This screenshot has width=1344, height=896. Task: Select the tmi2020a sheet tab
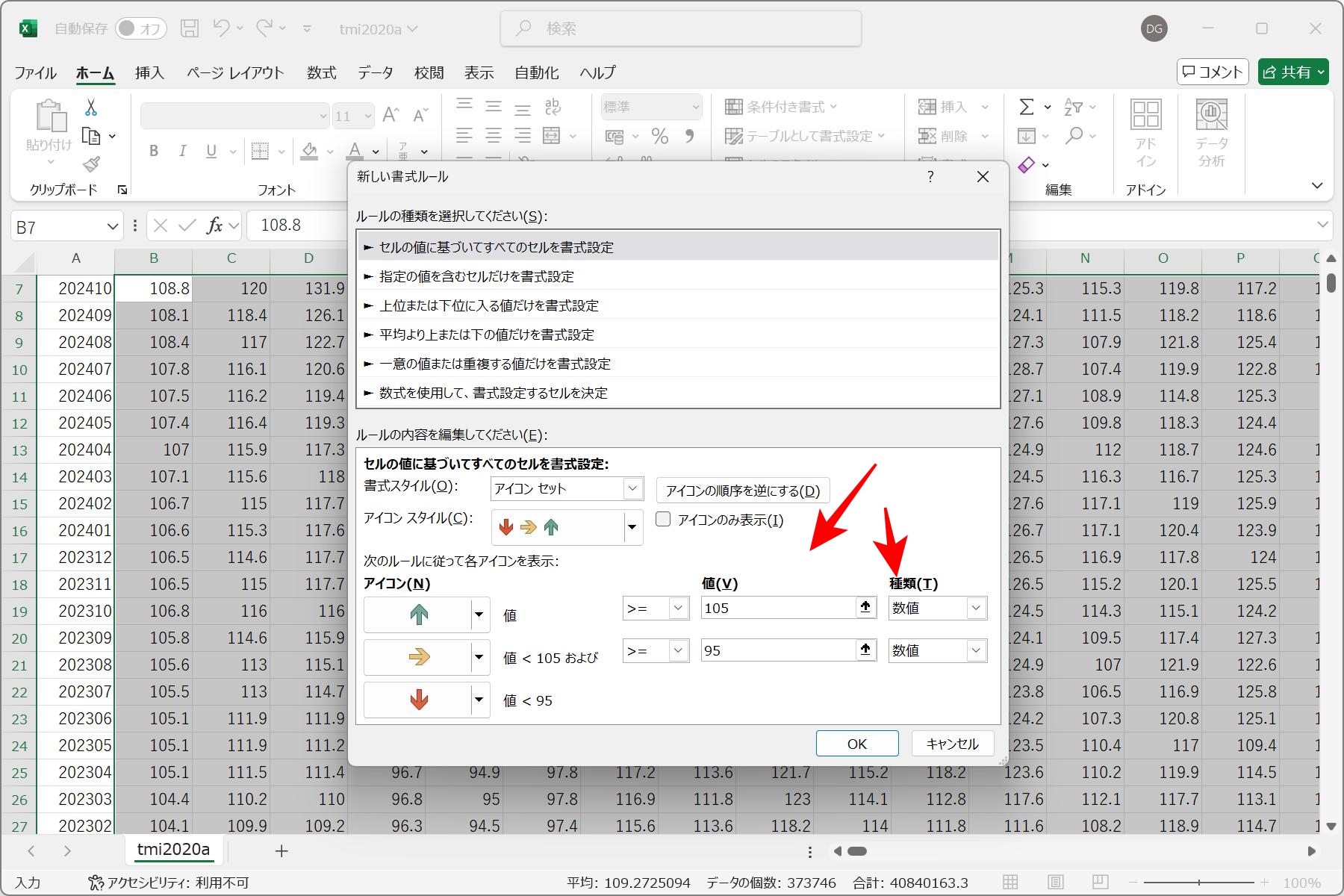coord(174,850)
